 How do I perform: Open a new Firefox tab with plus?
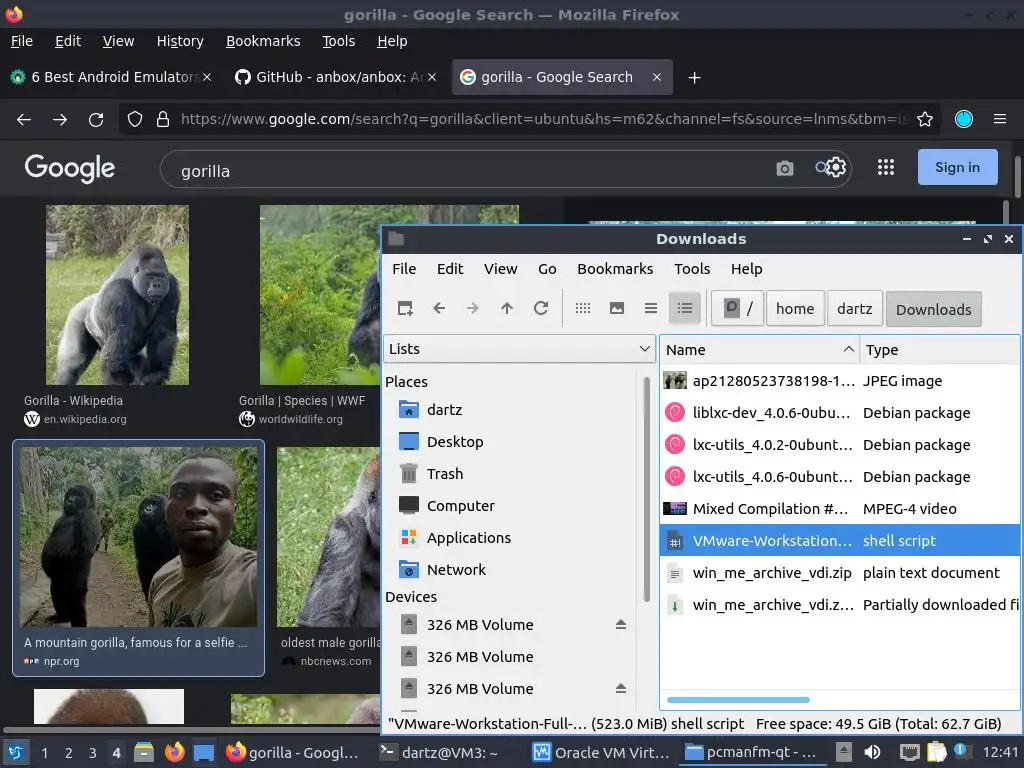(694, 78)
